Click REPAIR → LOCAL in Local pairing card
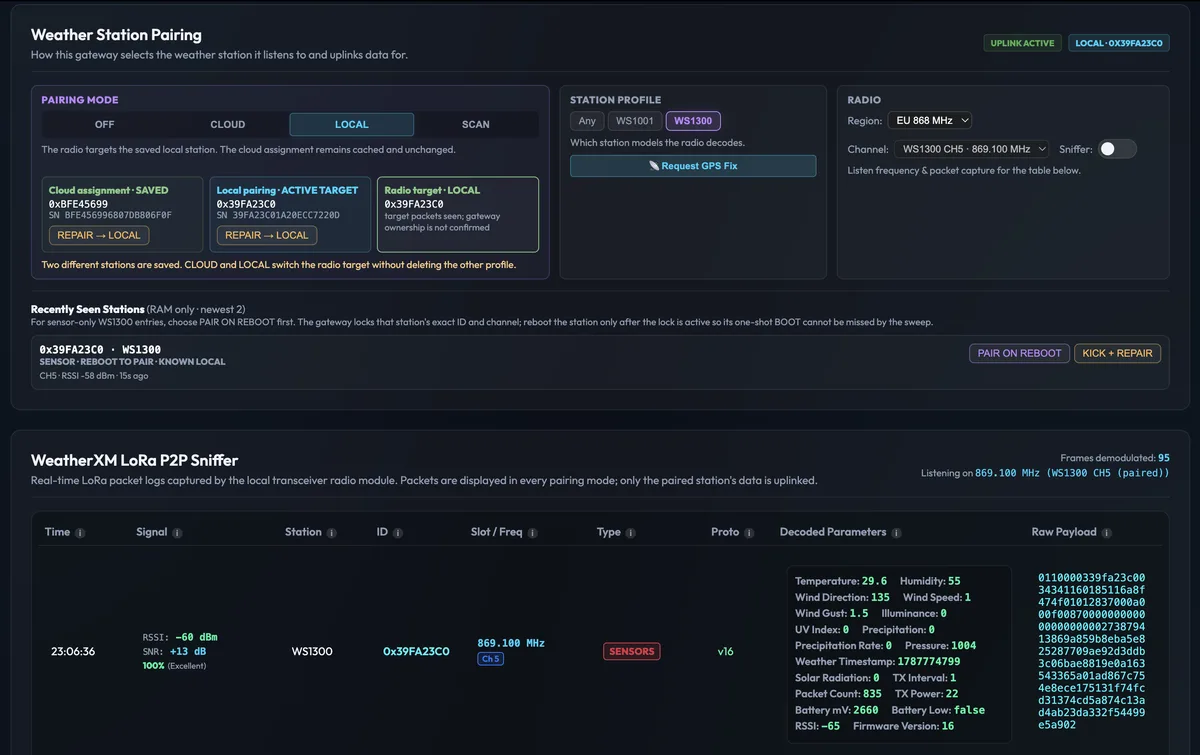1200x755 pixels. click(267, 236)
